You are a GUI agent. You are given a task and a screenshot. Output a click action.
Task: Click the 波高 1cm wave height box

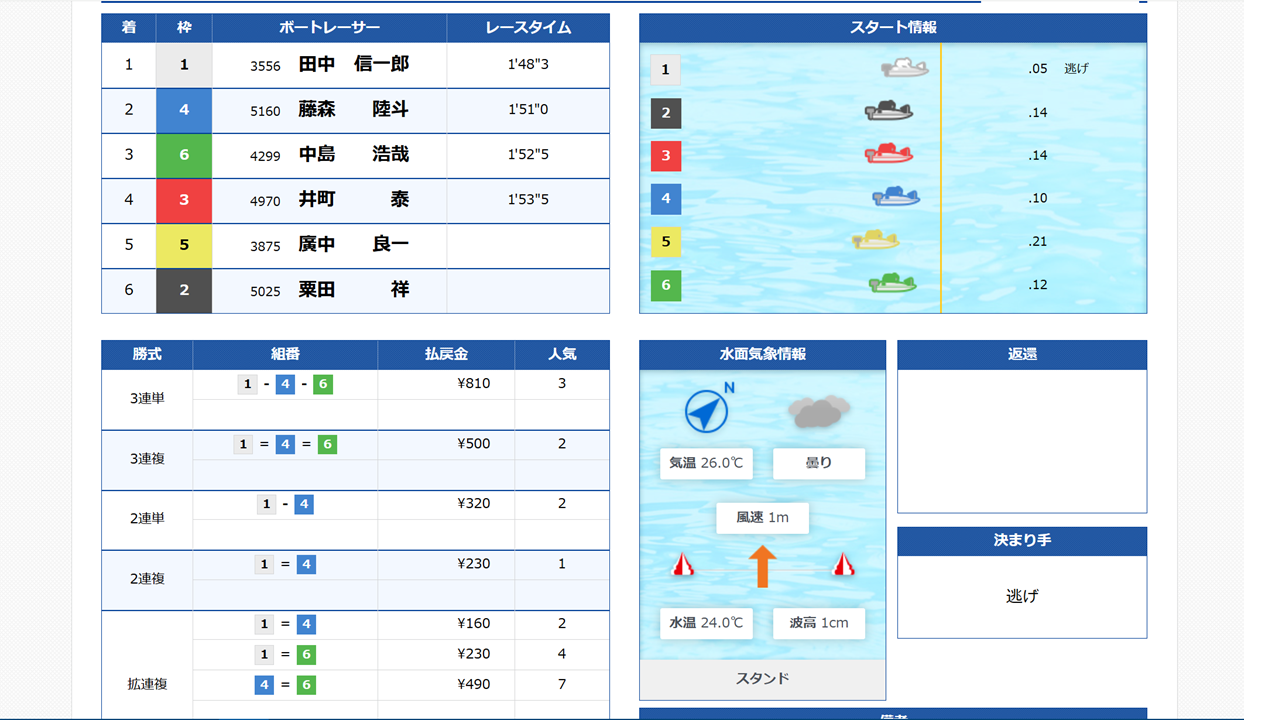click(819, 623)
